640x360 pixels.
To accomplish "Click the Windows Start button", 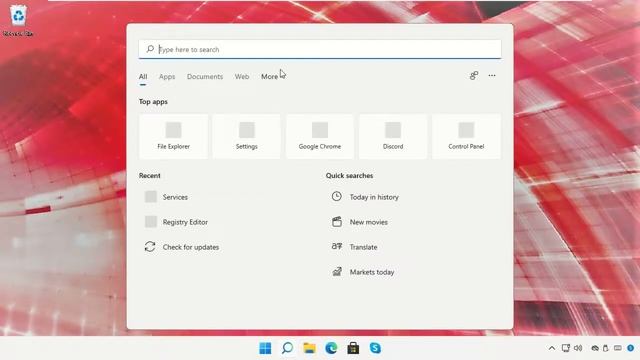I will click(x=265, y=348).
